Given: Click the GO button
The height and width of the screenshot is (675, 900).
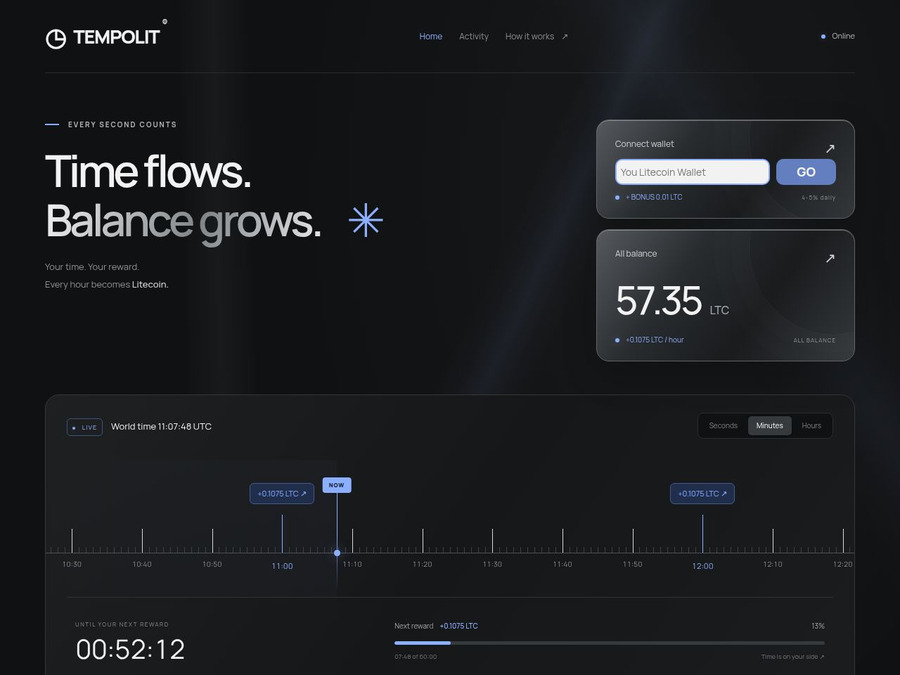Looking at the screenshot, I should coord(806,172).
